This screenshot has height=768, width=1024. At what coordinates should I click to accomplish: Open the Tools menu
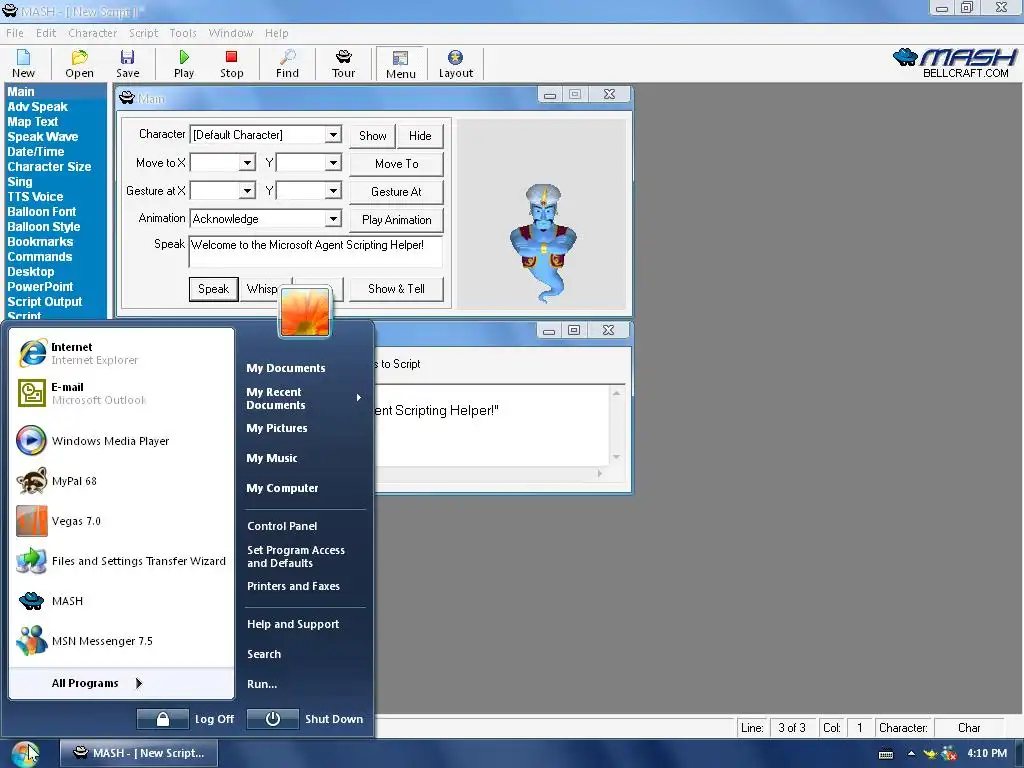pos(183,33)
